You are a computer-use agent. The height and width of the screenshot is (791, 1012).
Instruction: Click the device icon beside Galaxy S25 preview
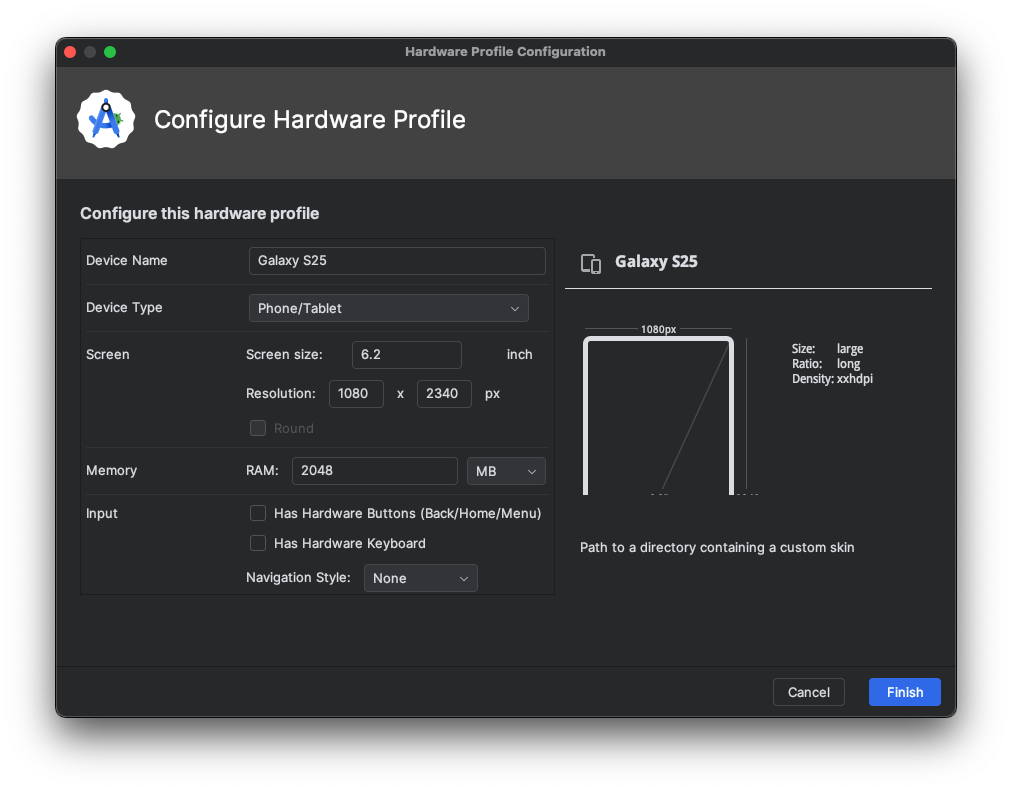click(591, 263)
